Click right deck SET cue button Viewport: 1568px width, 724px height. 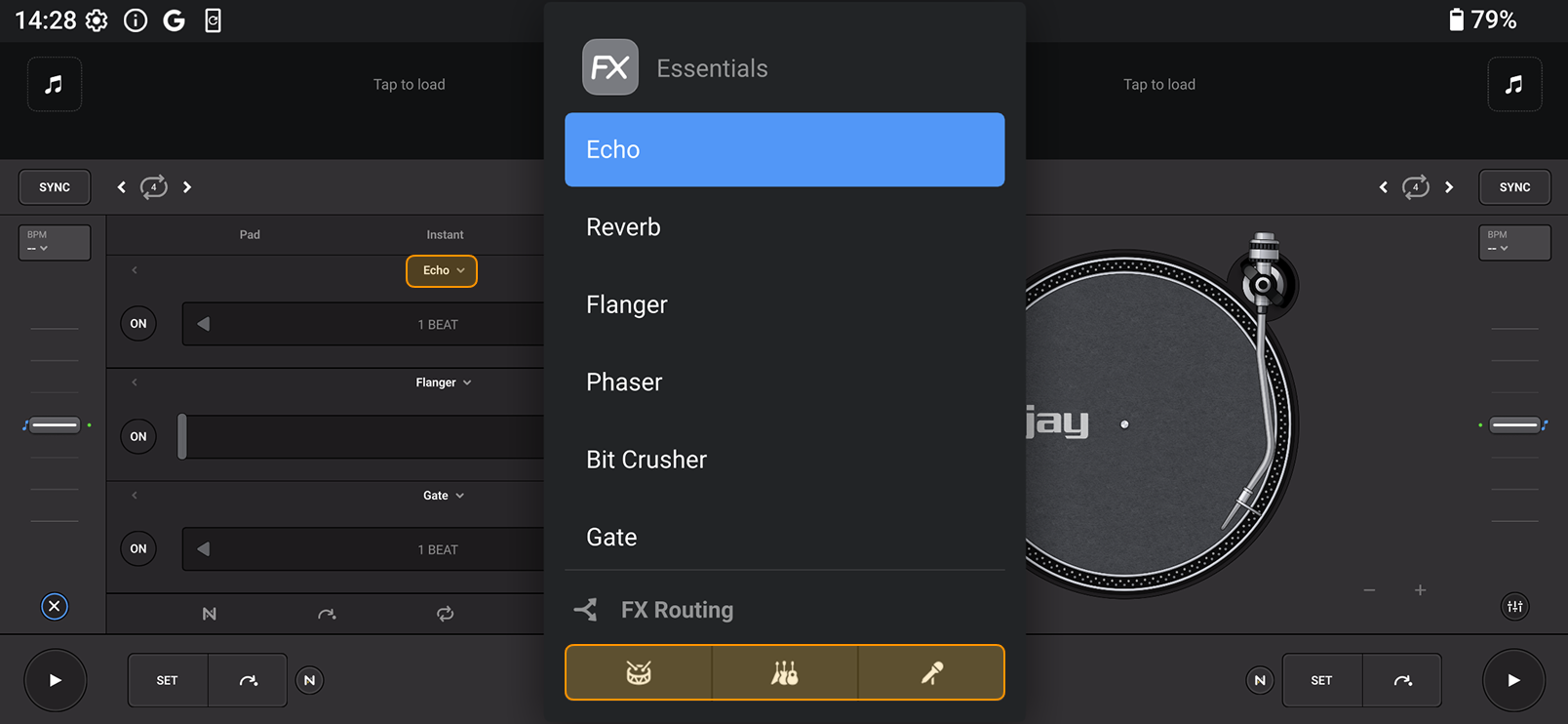point(1321,680)
